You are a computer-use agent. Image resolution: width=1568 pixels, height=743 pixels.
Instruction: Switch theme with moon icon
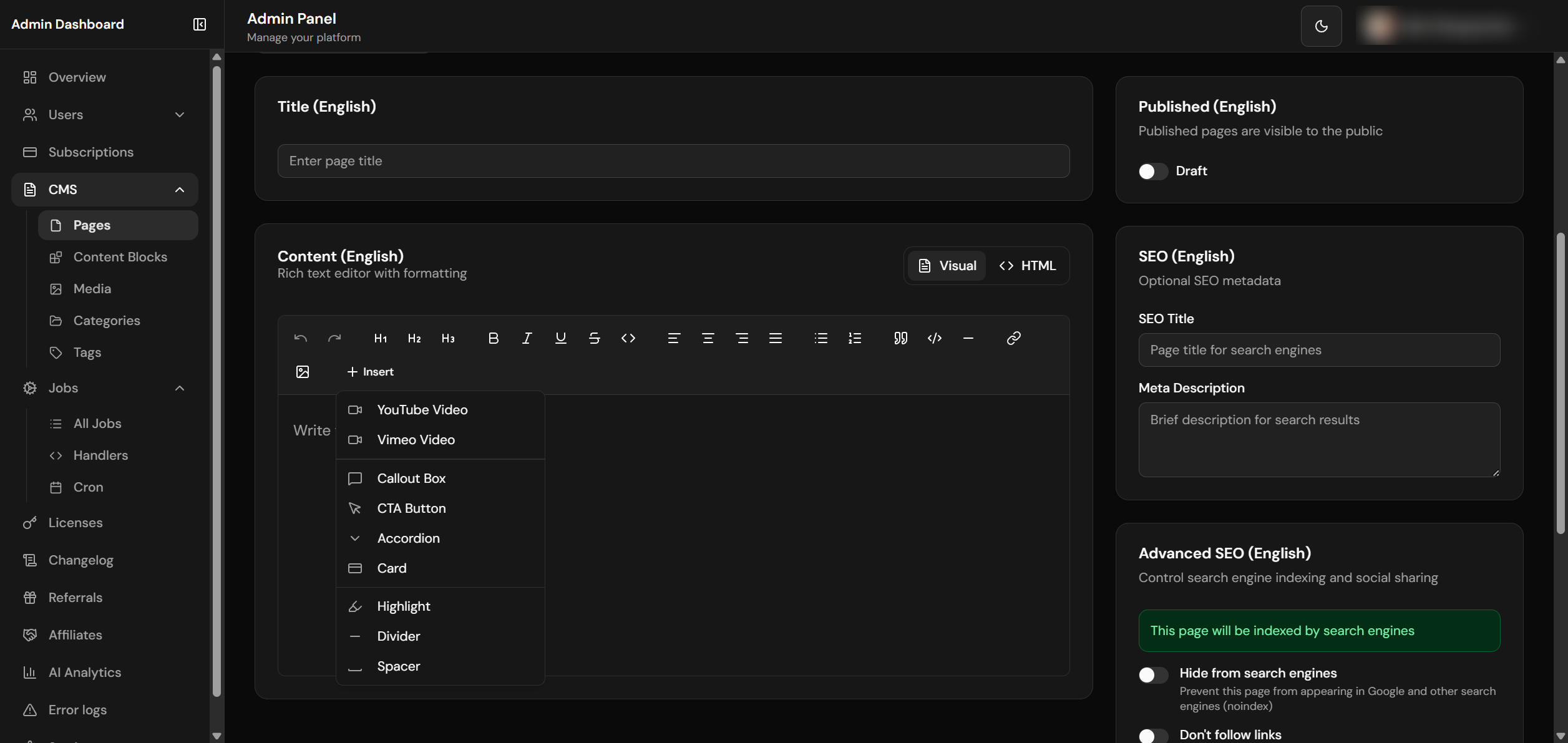(1321, 26)
